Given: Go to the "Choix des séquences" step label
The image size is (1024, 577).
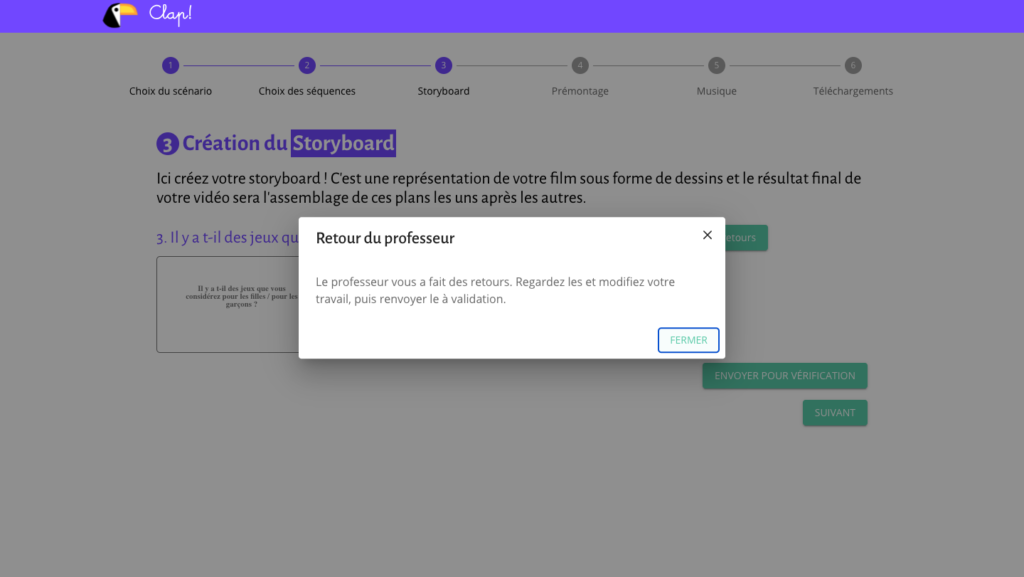Looking at the screenshot, I should click(307, 91).
